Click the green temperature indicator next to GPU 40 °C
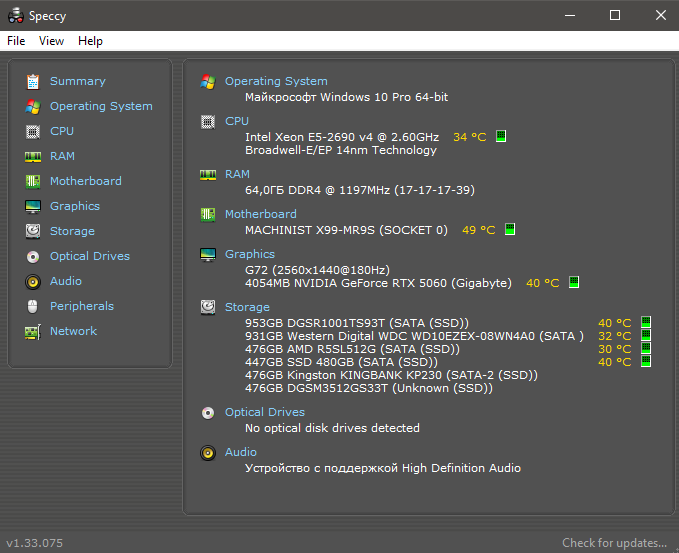 click(x=574, y=282)
